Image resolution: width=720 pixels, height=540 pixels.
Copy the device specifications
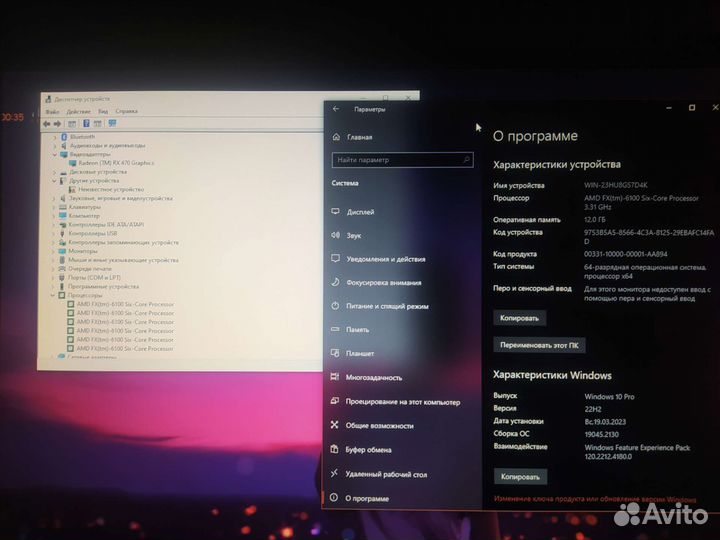tap(520, 318)
